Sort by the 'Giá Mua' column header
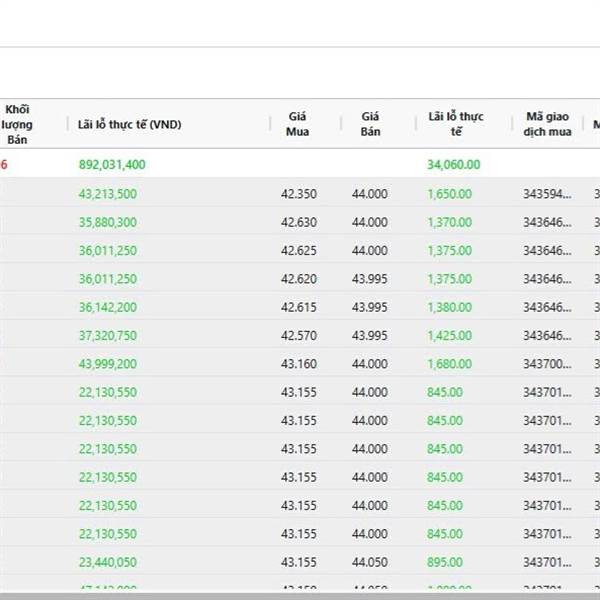600x600 pixels. click(297, 124)
